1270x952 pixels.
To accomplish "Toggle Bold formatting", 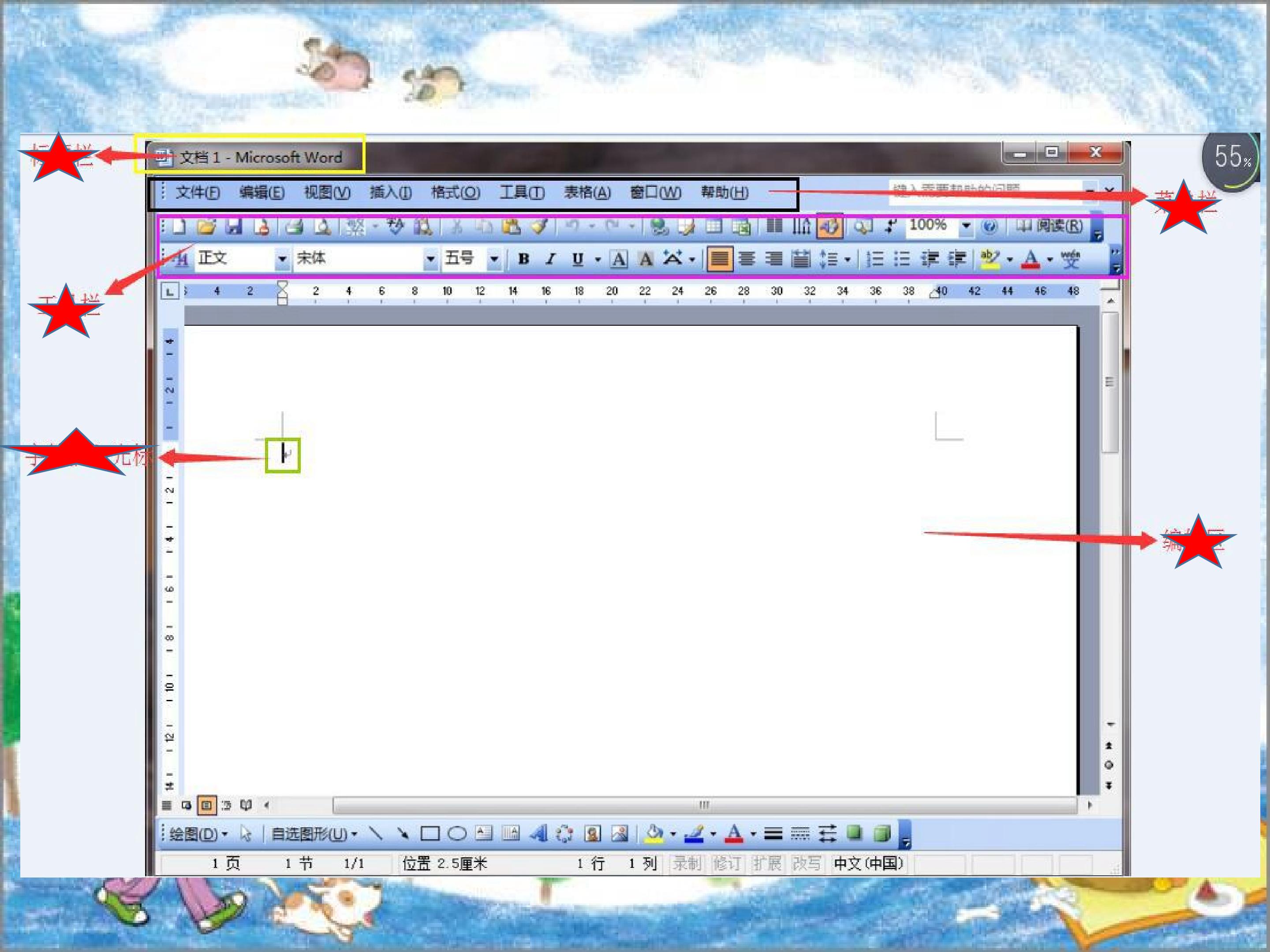I will click(523, 259).
